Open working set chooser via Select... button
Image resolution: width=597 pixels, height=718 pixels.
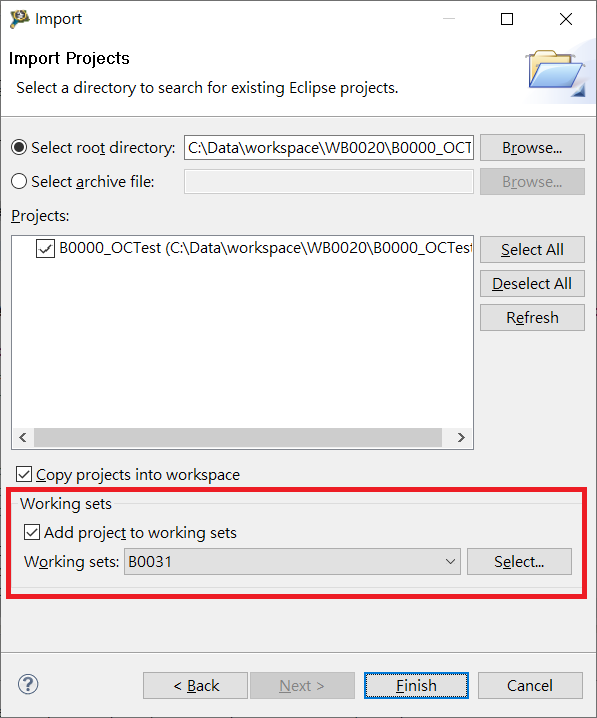point(519,561)
